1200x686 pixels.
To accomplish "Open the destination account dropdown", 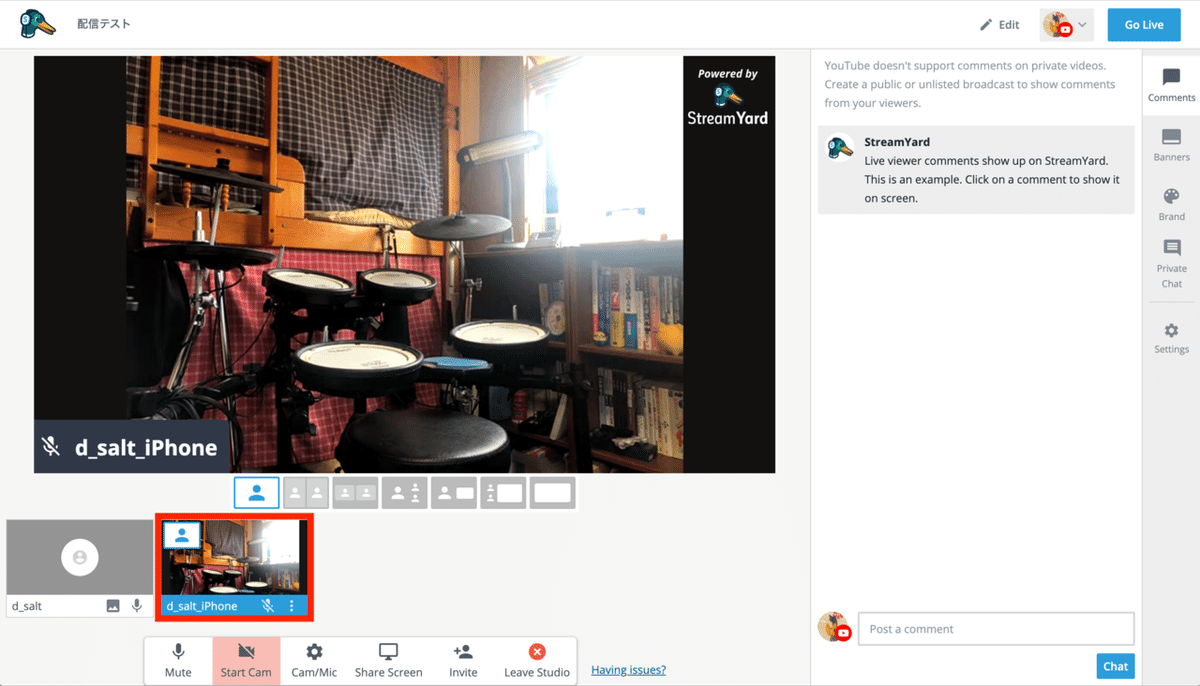I will (x=1067, y=25).
